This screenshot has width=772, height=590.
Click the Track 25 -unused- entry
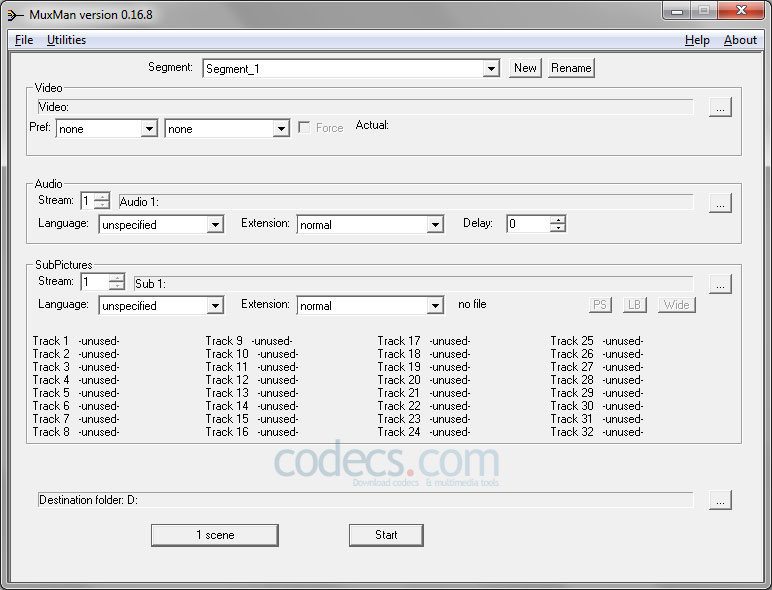coord(597,341)
